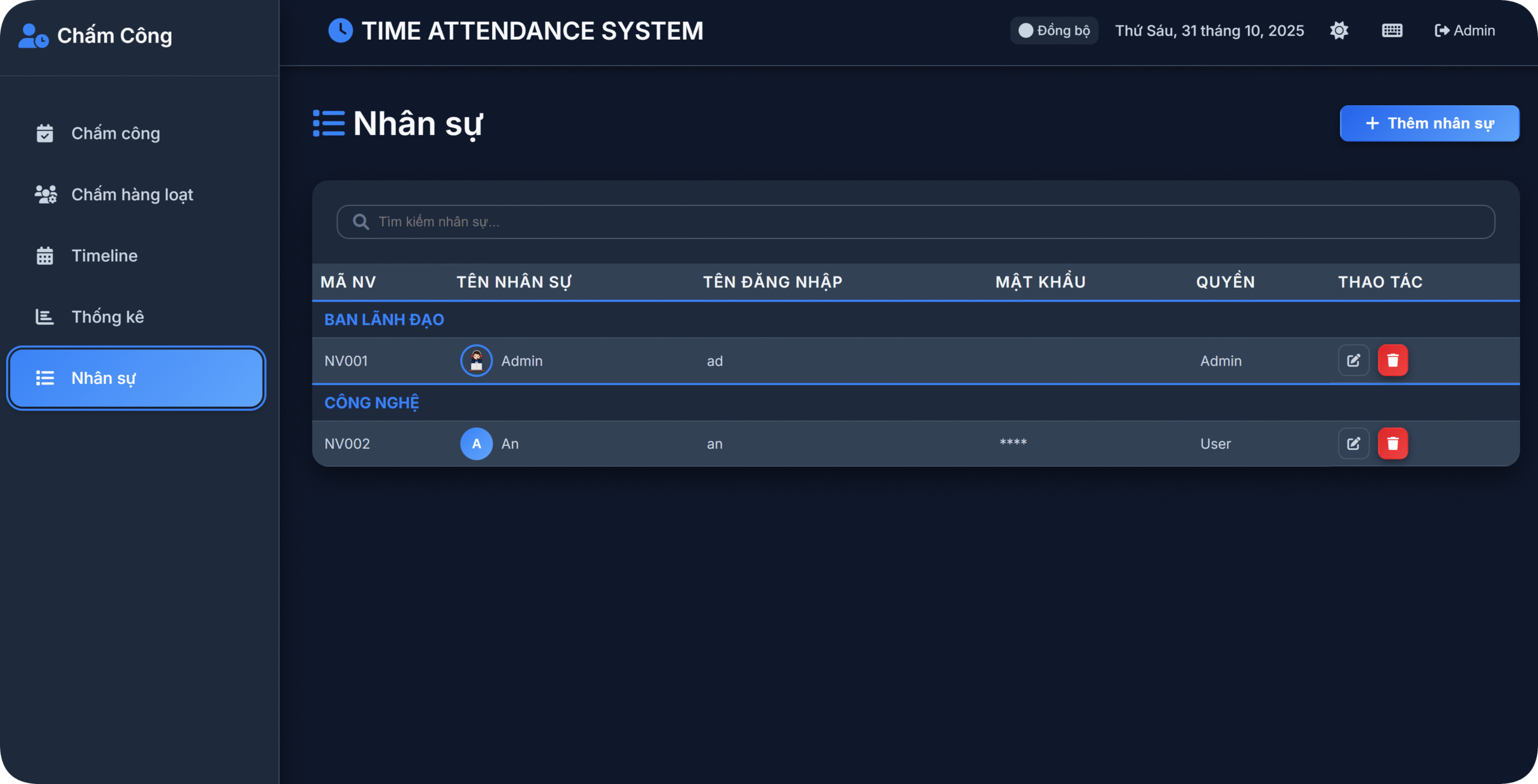Screen dimensions: 1538x784
Task: Show the Thống kê statistics page
Action: pyautogui.click(x=108, y=317)
